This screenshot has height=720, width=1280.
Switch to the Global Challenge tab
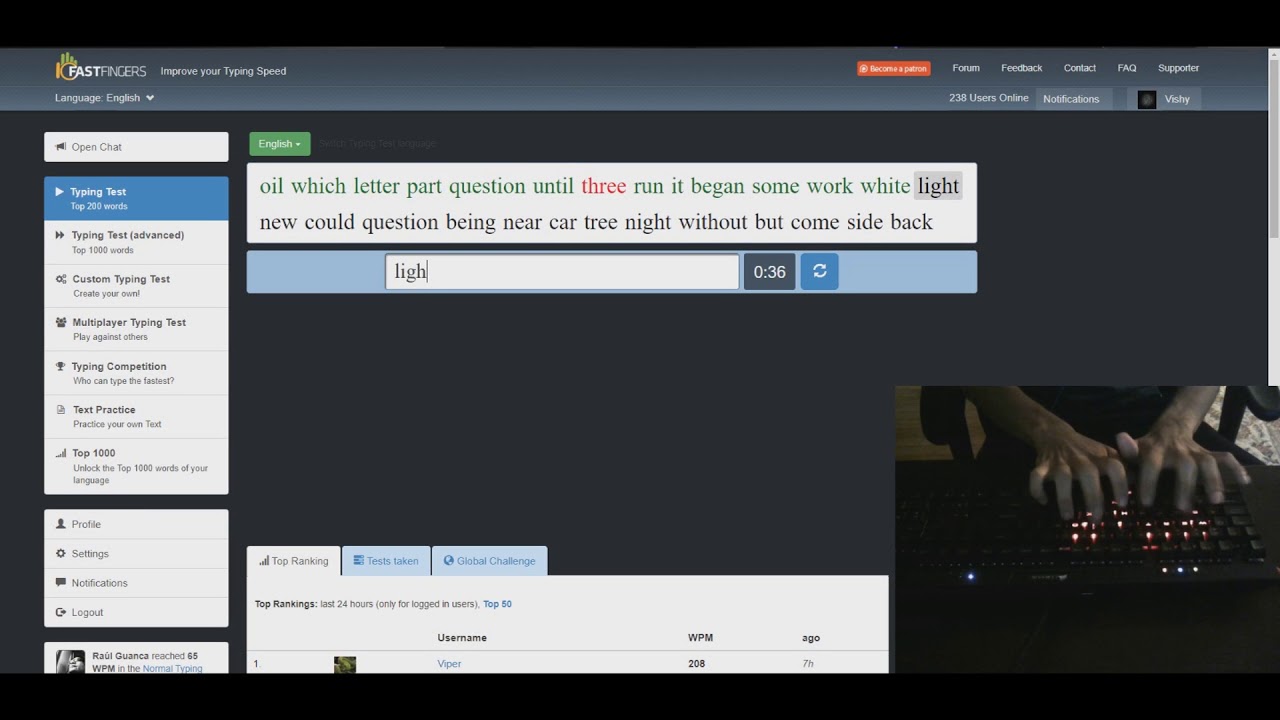tap(489, 561)
